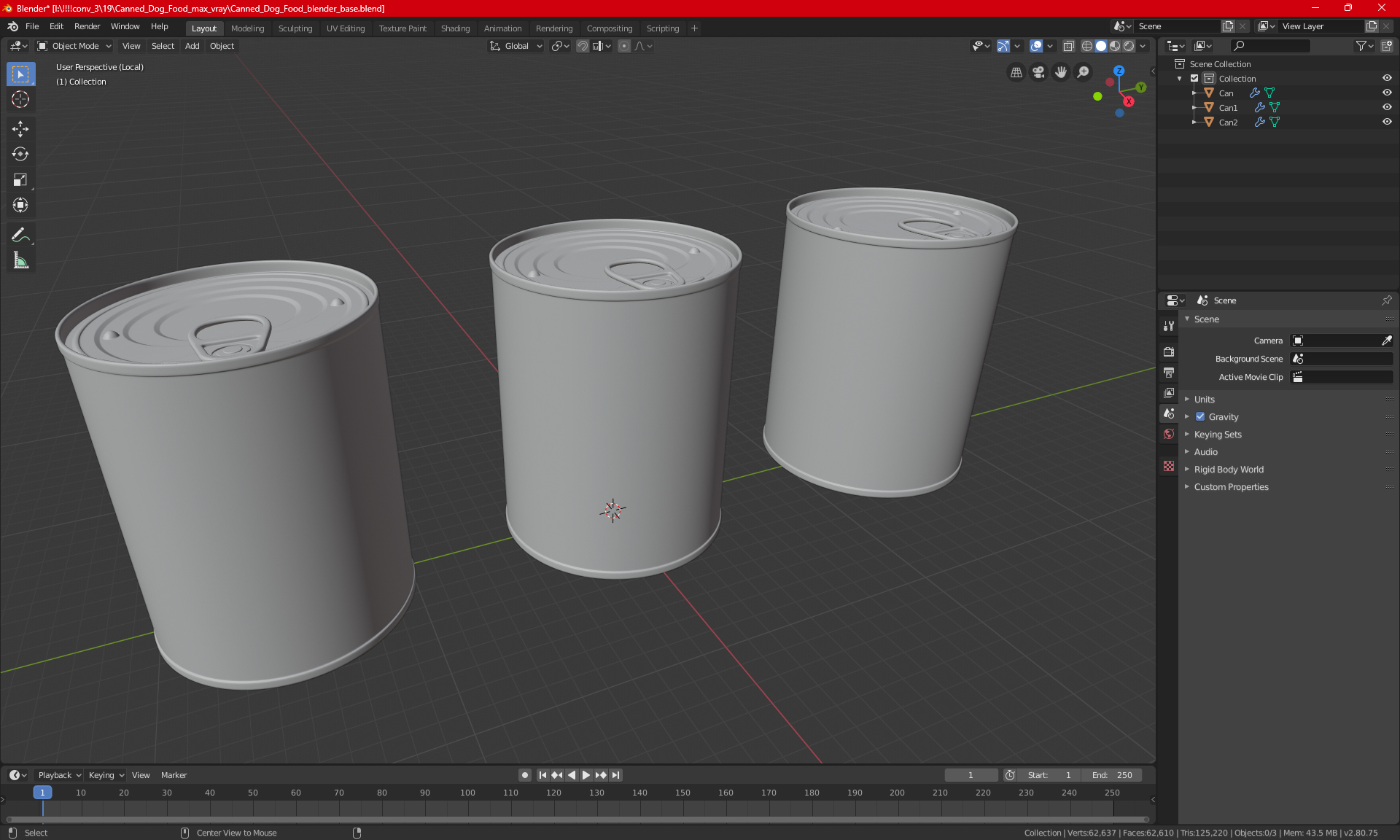Toggle auto keying record button
Viewport: 1400px width, 840px height.
(x=524, y=775)
